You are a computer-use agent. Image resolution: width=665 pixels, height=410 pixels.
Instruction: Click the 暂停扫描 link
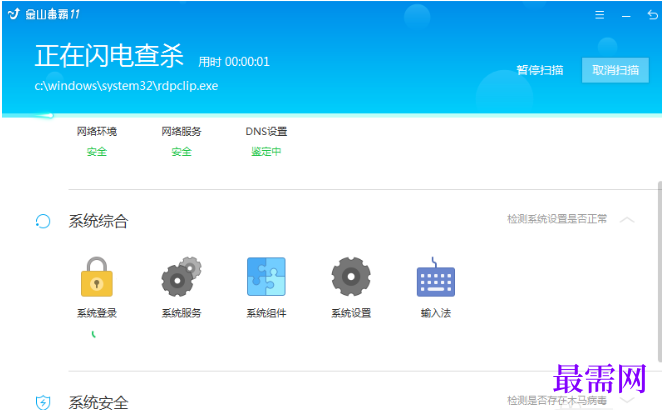[540, 70]
